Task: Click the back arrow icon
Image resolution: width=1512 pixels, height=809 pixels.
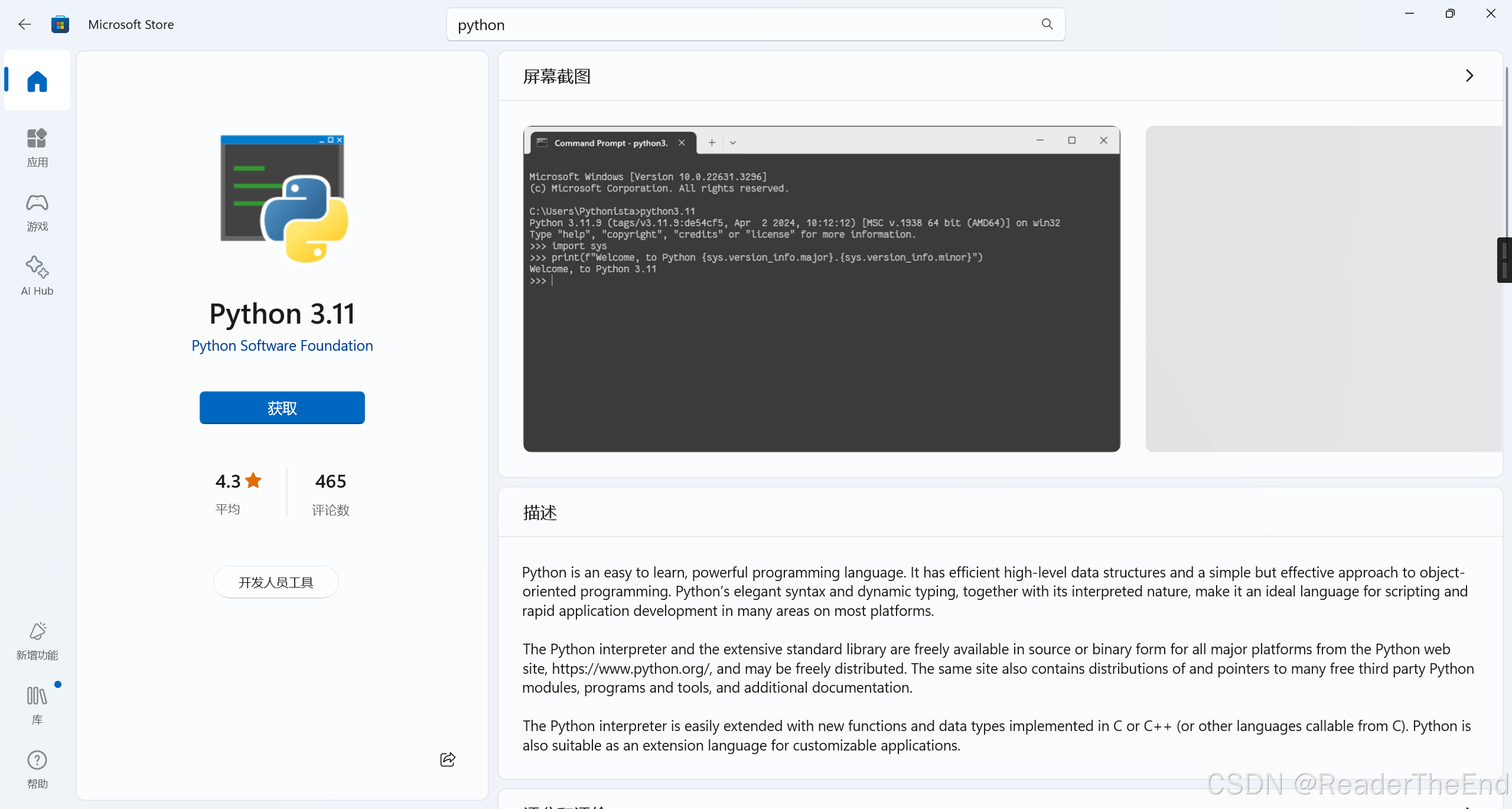Action: [24, 24]
